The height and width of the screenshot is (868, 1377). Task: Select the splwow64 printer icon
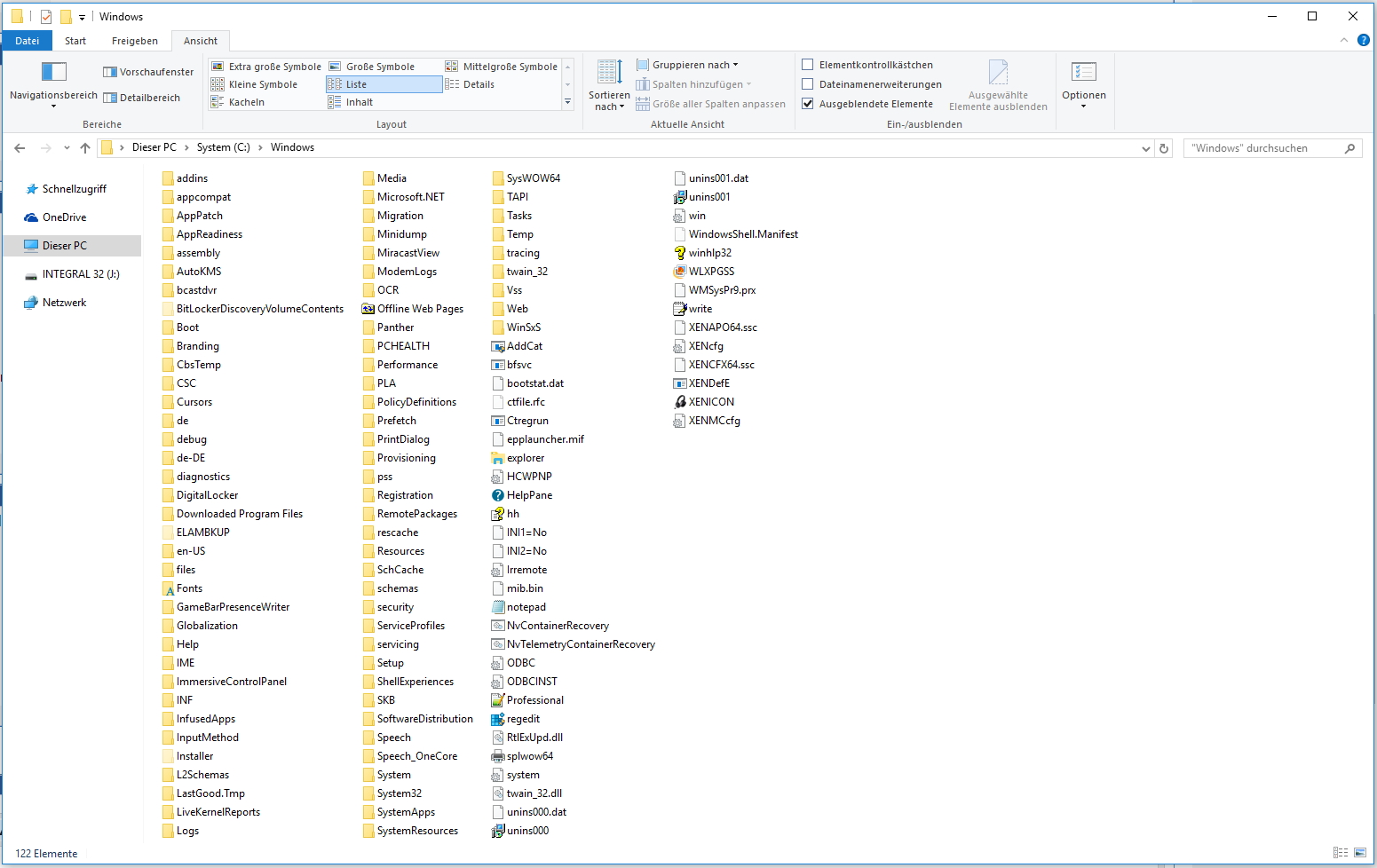498,756
